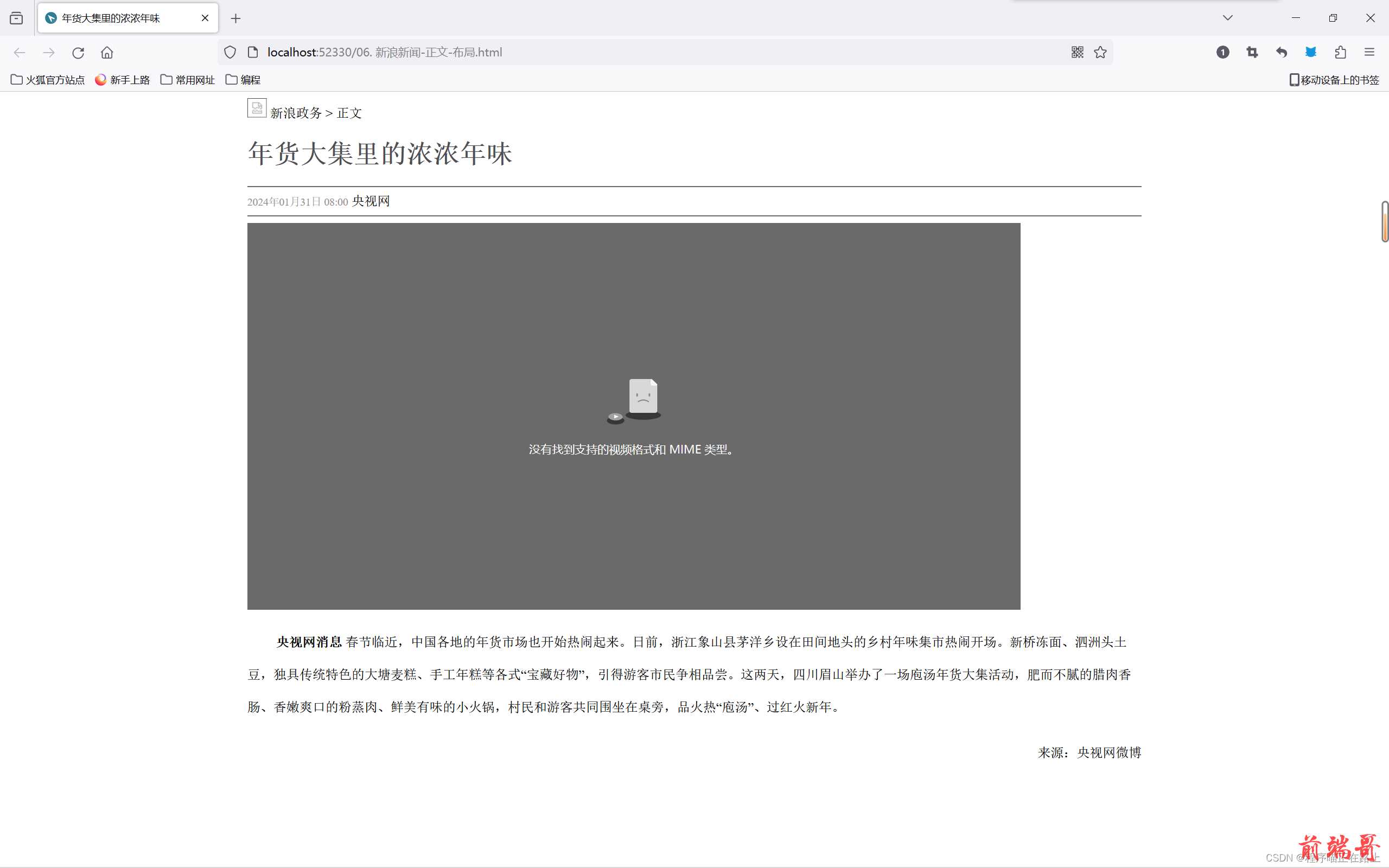The width and height of the screenshot is (1389, 868).
Task: Expand the list all tabs chevron
Action: [1228, 18]
